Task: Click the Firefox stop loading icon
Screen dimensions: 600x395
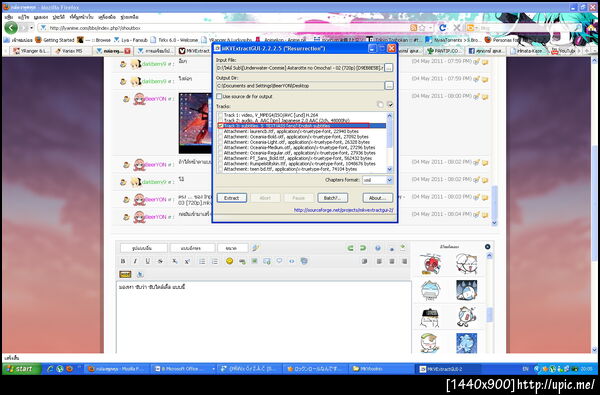Action: click(x=457, y=28)
